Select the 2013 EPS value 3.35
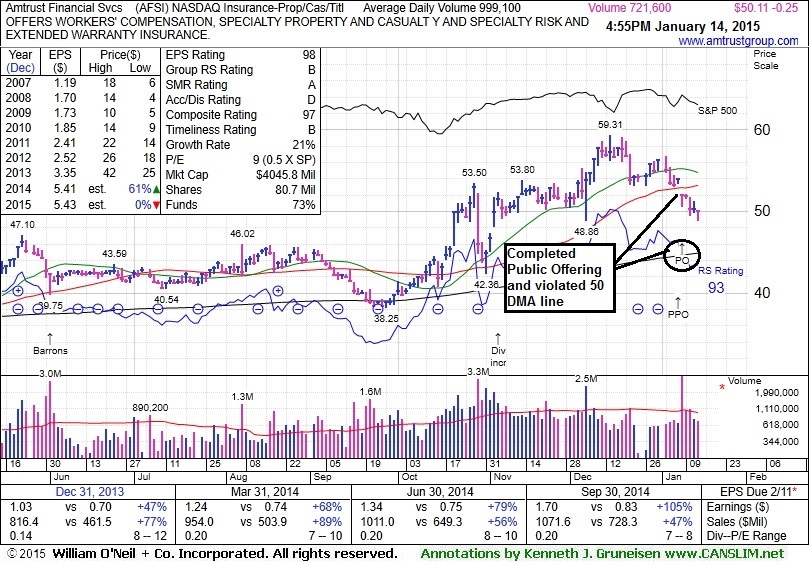 tap(65, 172)
